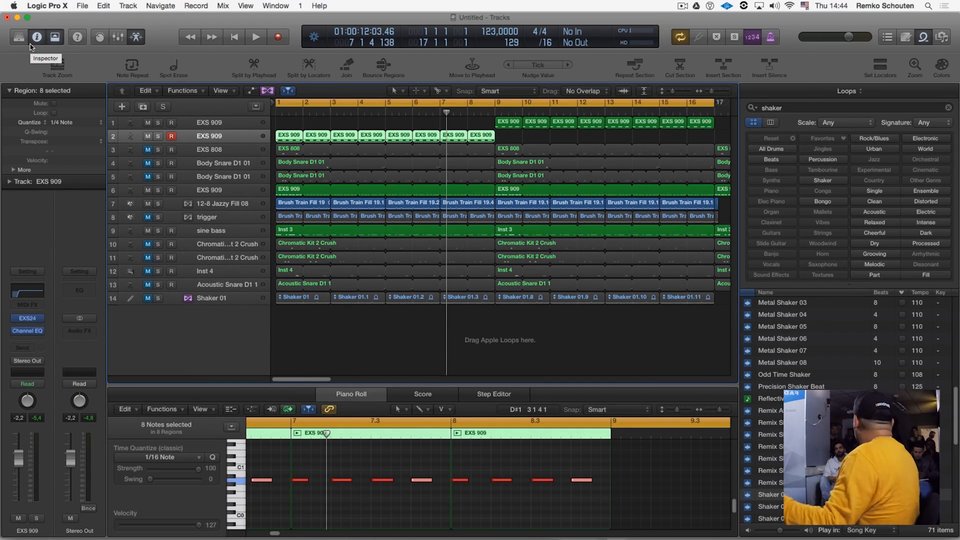Solo the Inst 4 track

[158, 271]
